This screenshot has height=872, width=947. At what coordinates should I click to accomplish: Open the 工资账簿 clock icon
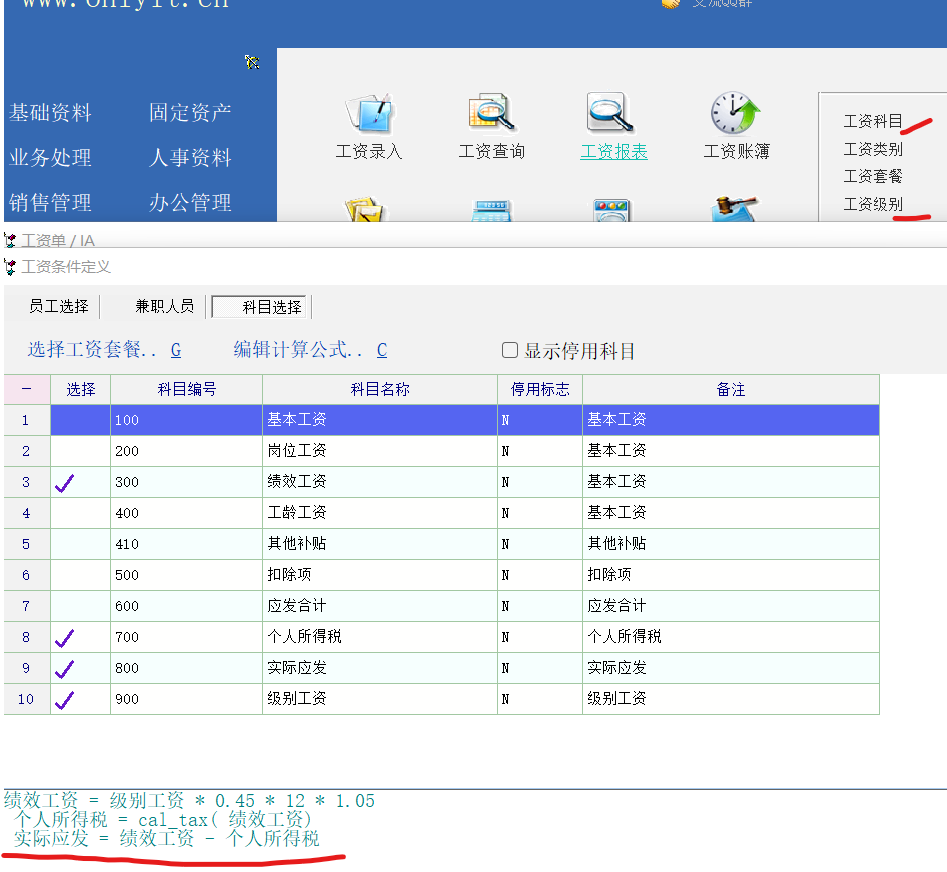pos(736,115)
